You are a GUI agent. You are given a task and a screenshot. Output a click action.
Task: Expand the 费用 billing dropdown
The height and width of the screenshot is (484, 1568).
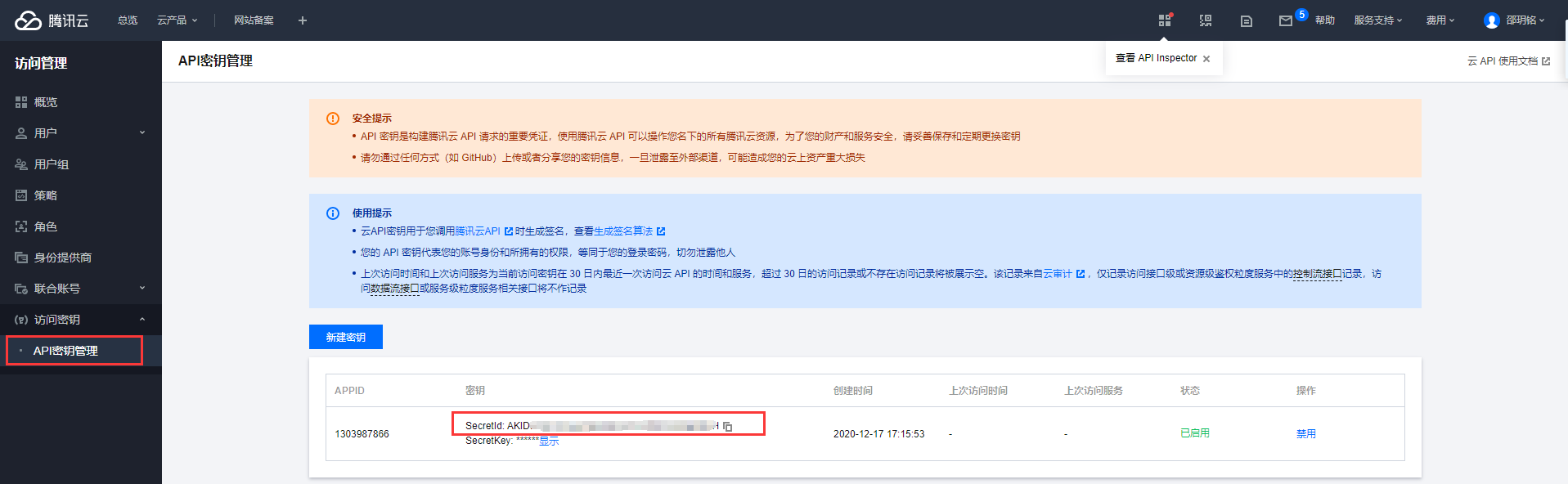click(x=1440, y=20)
